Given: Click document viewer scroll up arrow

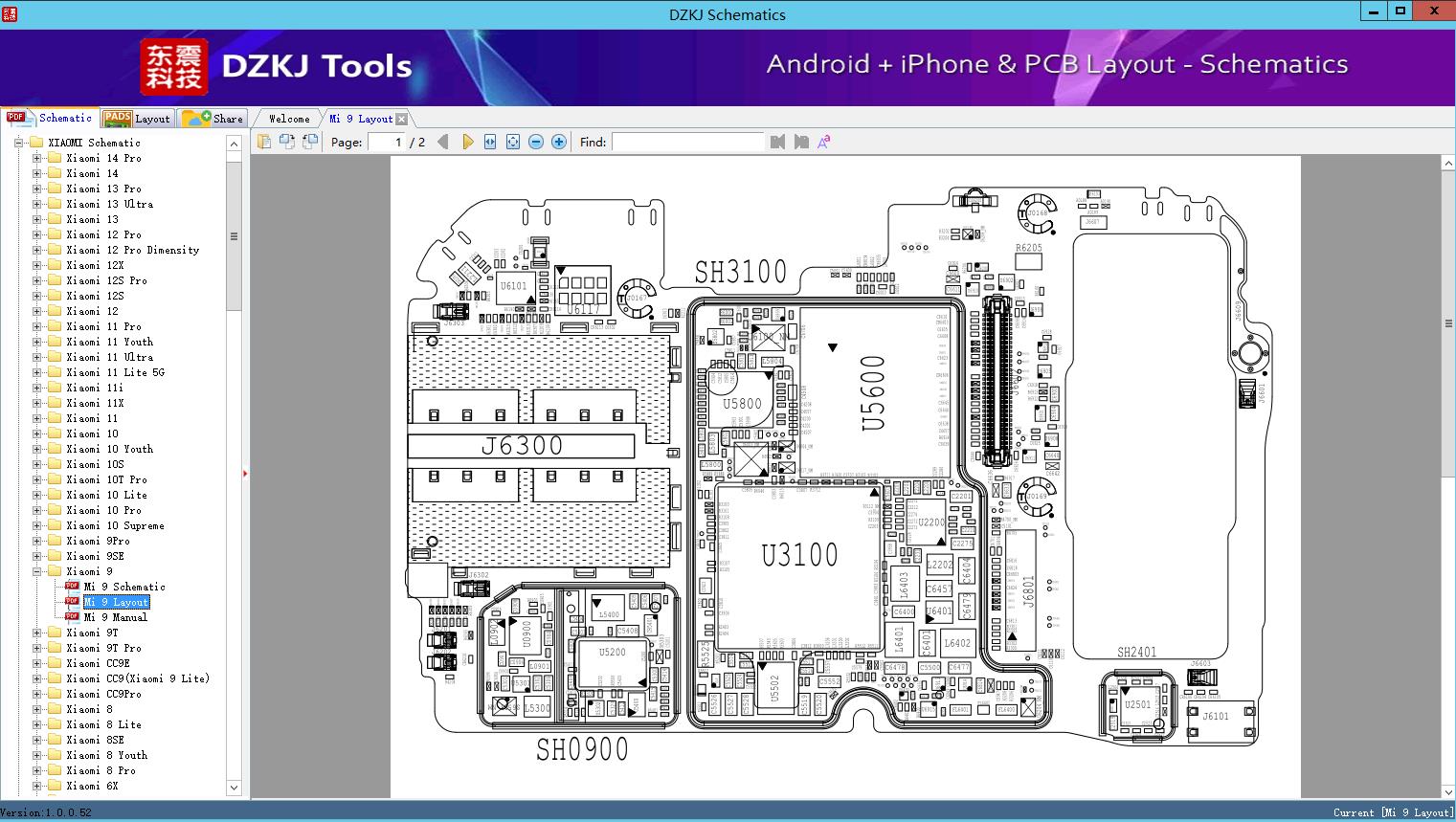Looking at the screenshot, I should tap(1448, 164).
